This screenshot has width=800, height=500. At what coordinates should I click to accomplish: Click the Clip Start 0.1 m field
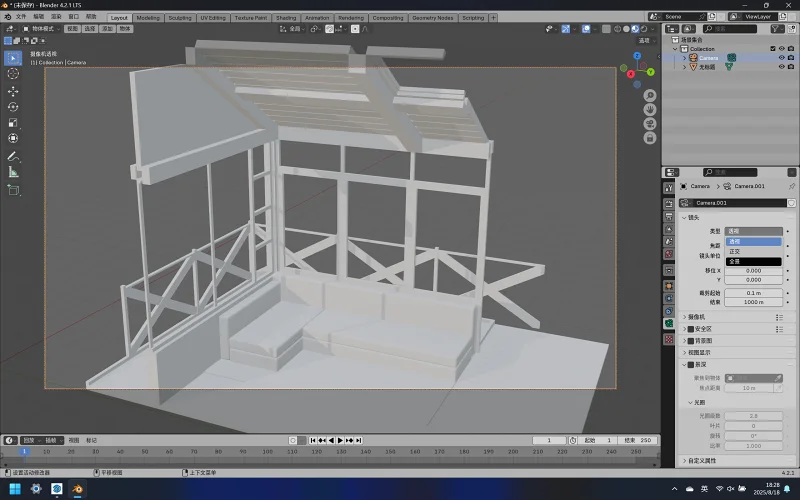754,293
